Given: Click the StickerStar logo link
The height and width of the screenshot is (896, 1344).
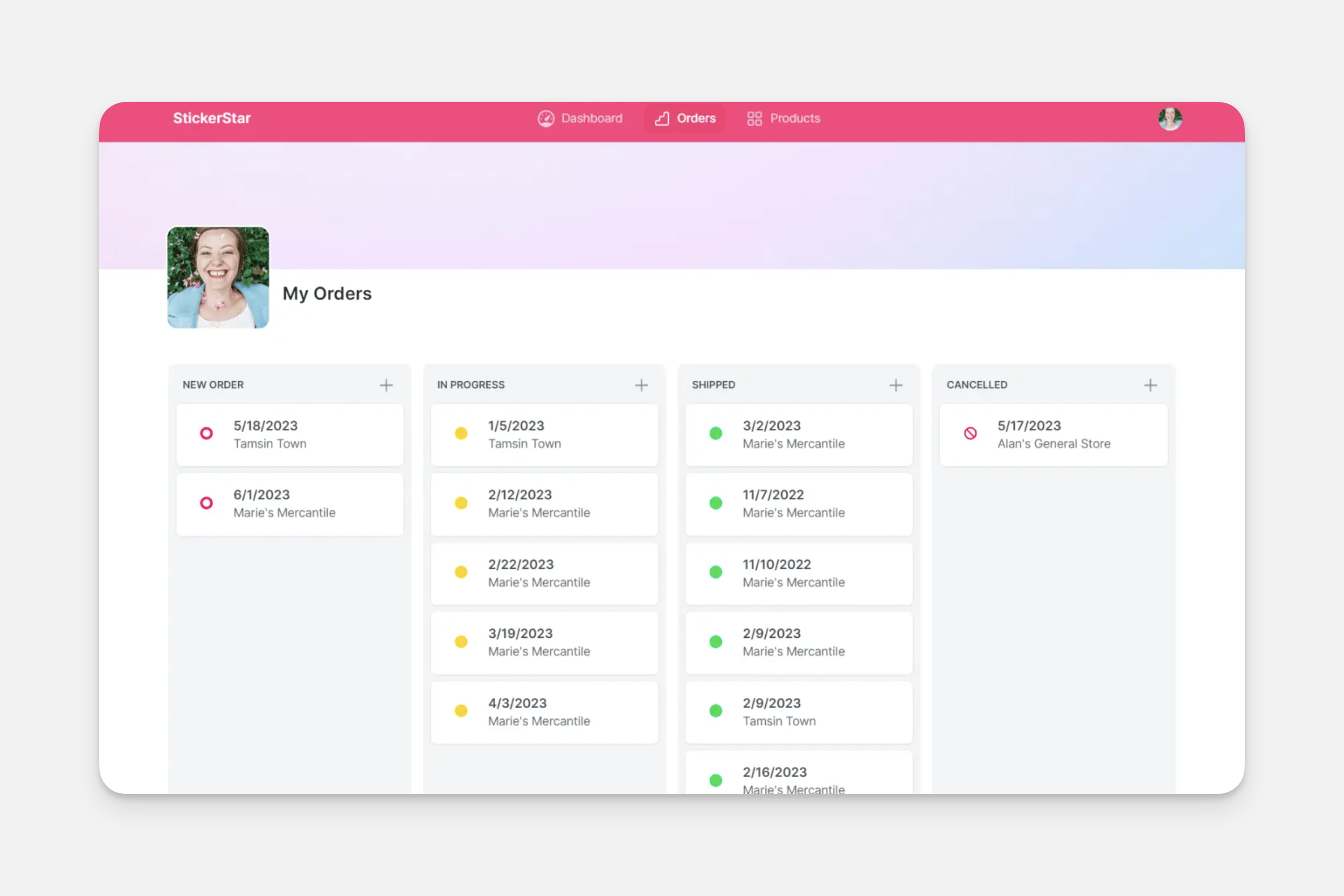Looking at the screenshot, I should tap(212, 118).
